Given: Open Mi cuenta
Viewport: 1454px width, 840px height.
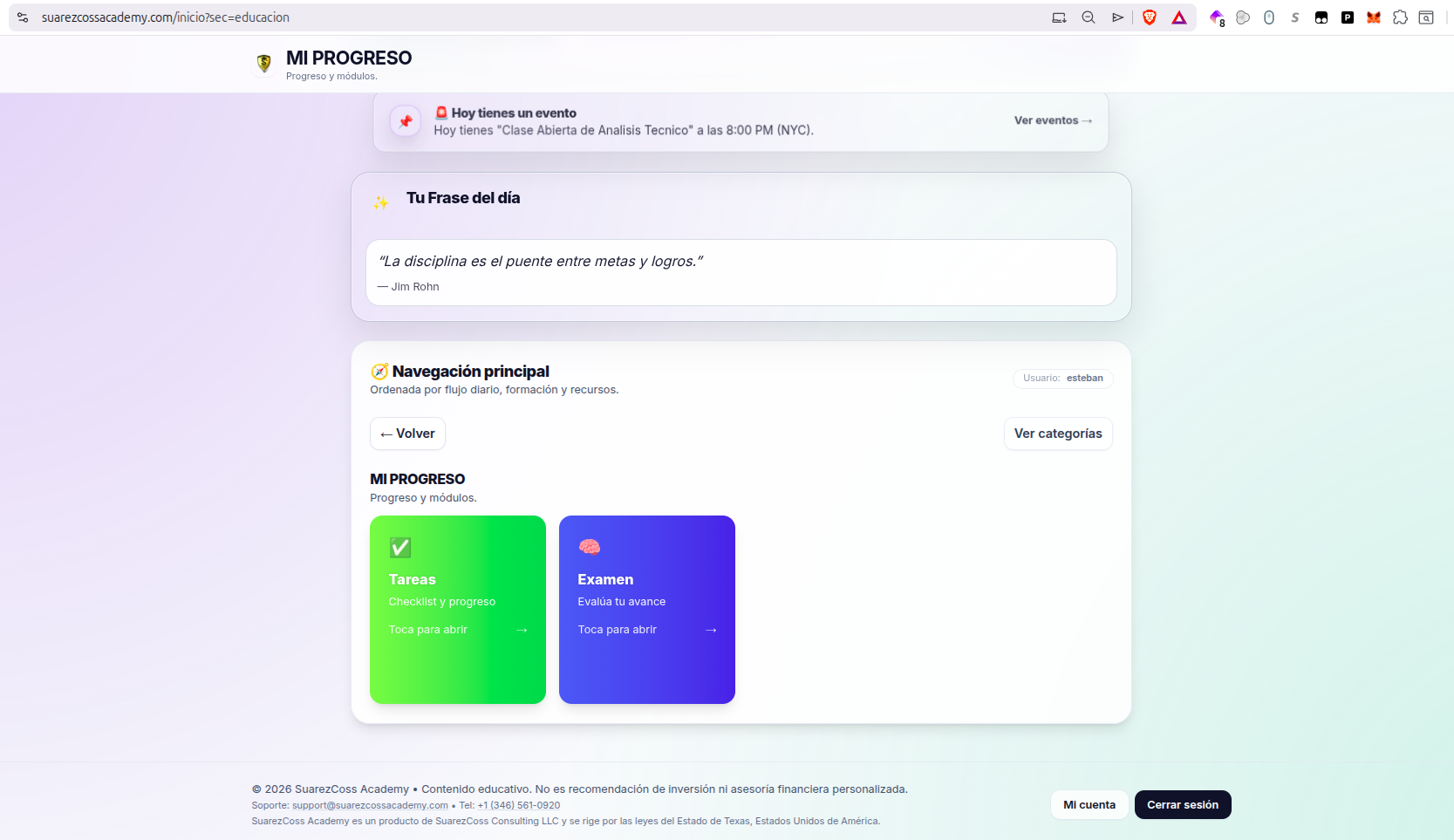Looking at the screenshot, I should [1089, 805].
